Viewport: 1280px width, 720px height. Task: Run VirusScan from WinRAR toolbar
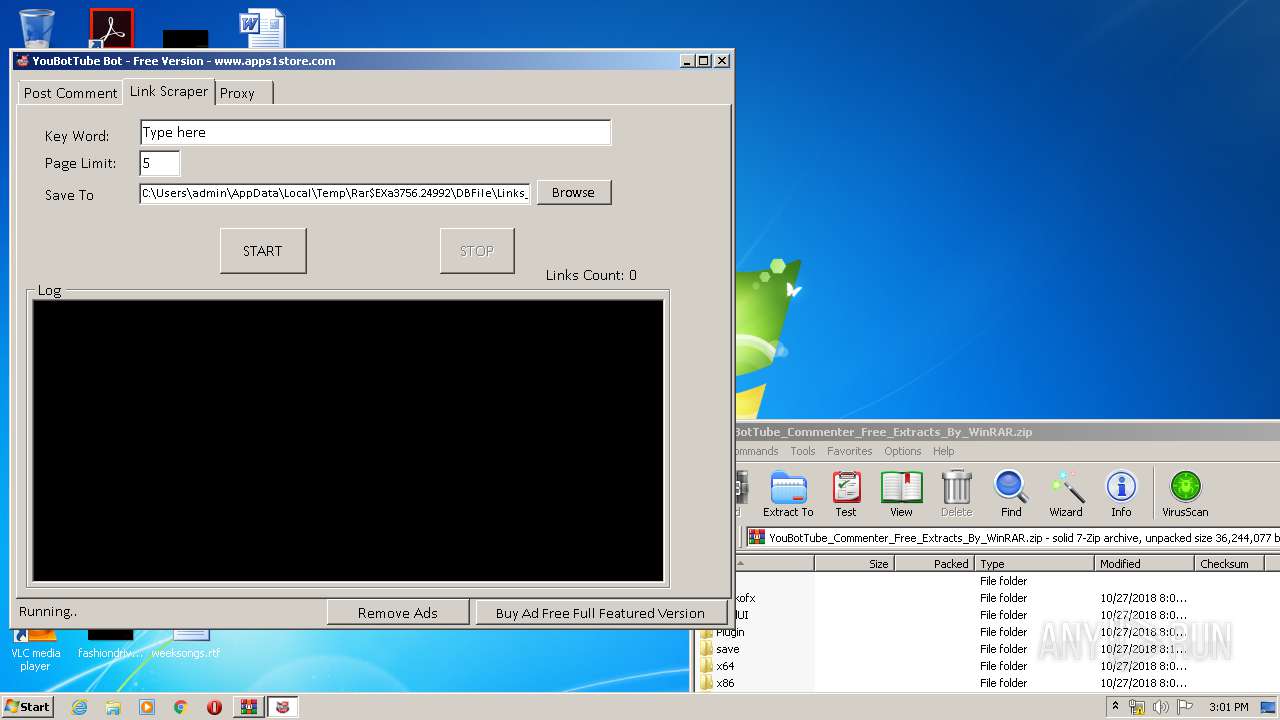coord(1185,494)
